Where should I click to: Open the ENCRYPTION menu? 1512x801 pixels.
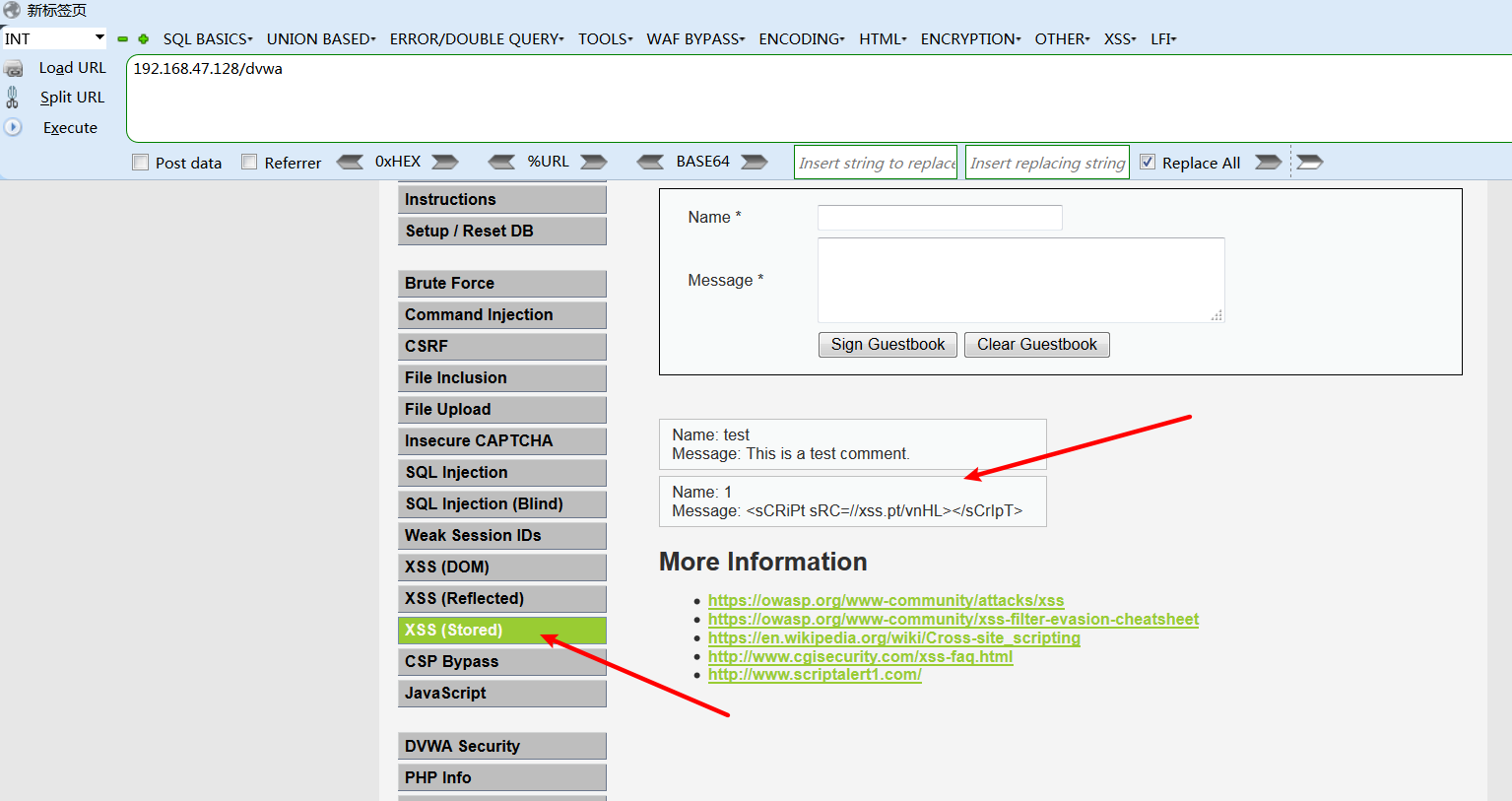pos(970,39)
